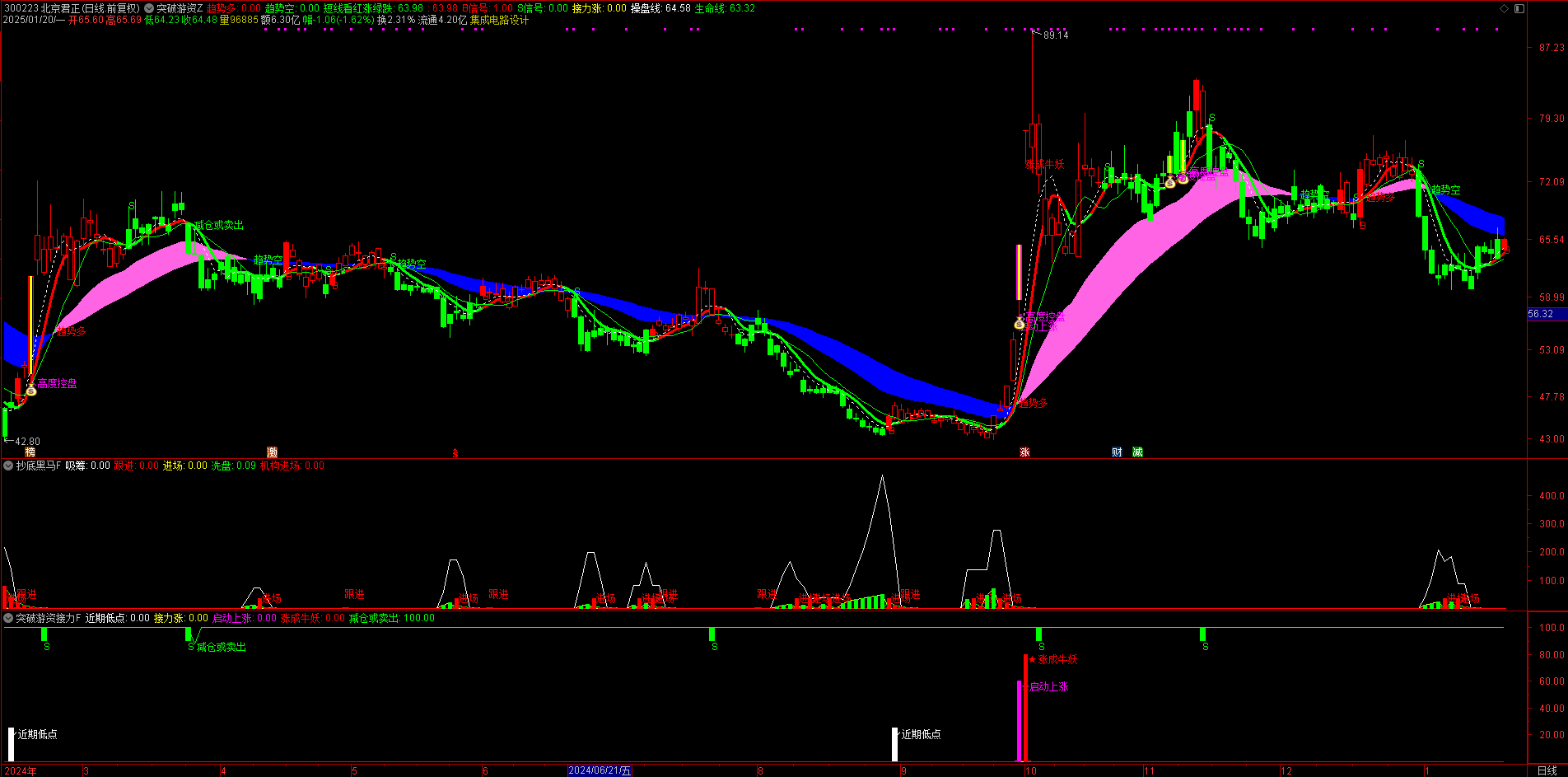The height and width of the screenshot is (777, 1568).
Task: Select the 2024/06/21/五 date marker
Action: (x=600, y=770)
